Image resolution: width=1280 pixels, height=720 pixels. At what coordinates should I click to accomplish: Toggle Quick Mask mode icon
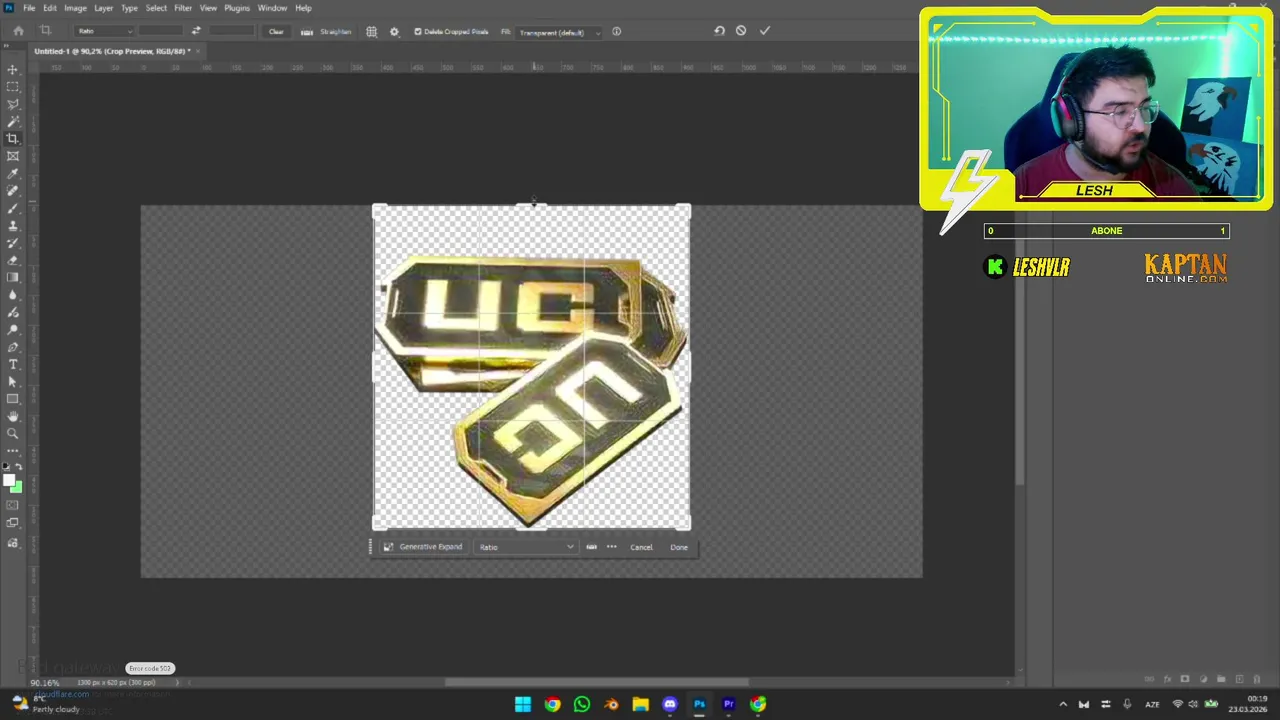(13, 505)
